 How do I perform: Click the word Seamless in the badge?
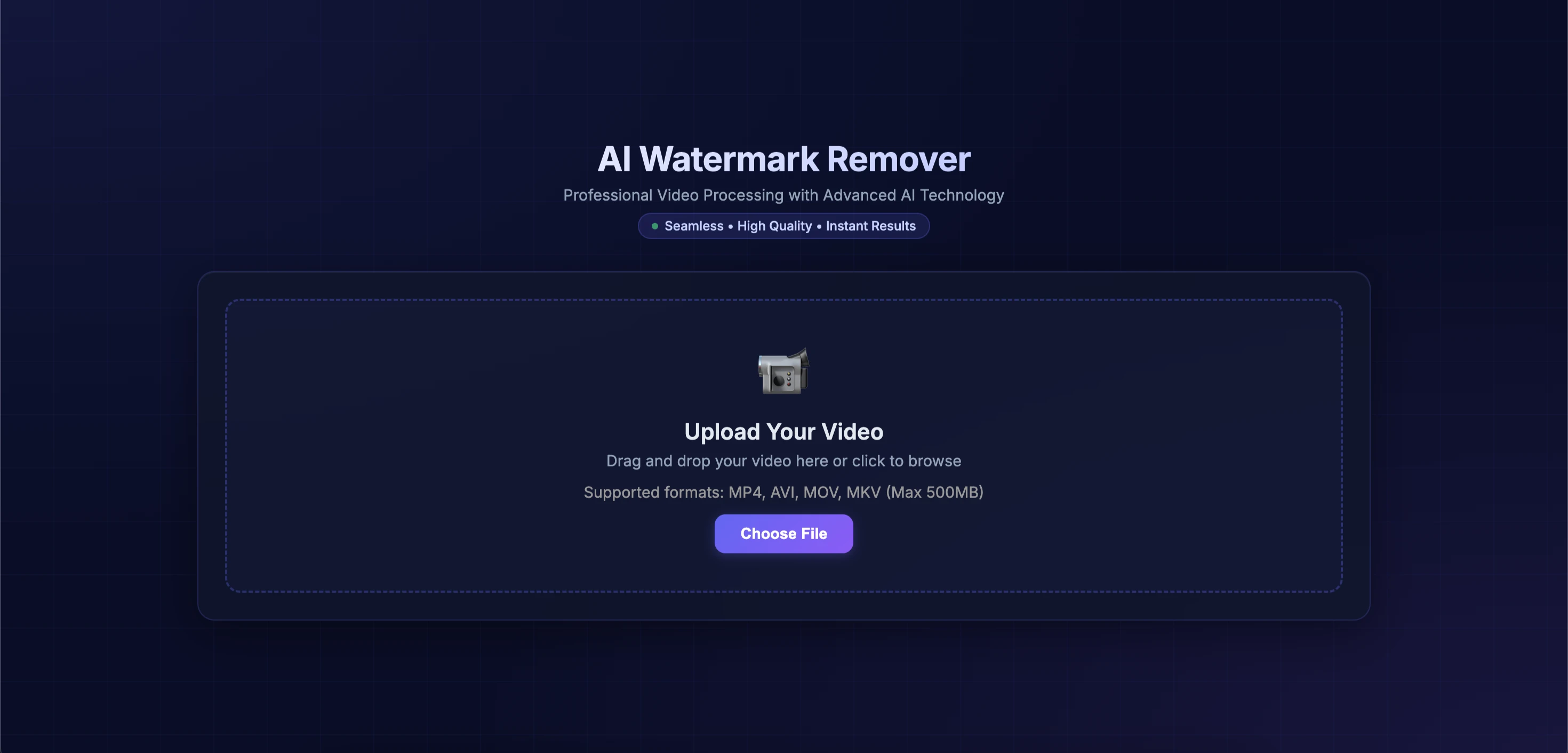[694, 226]
